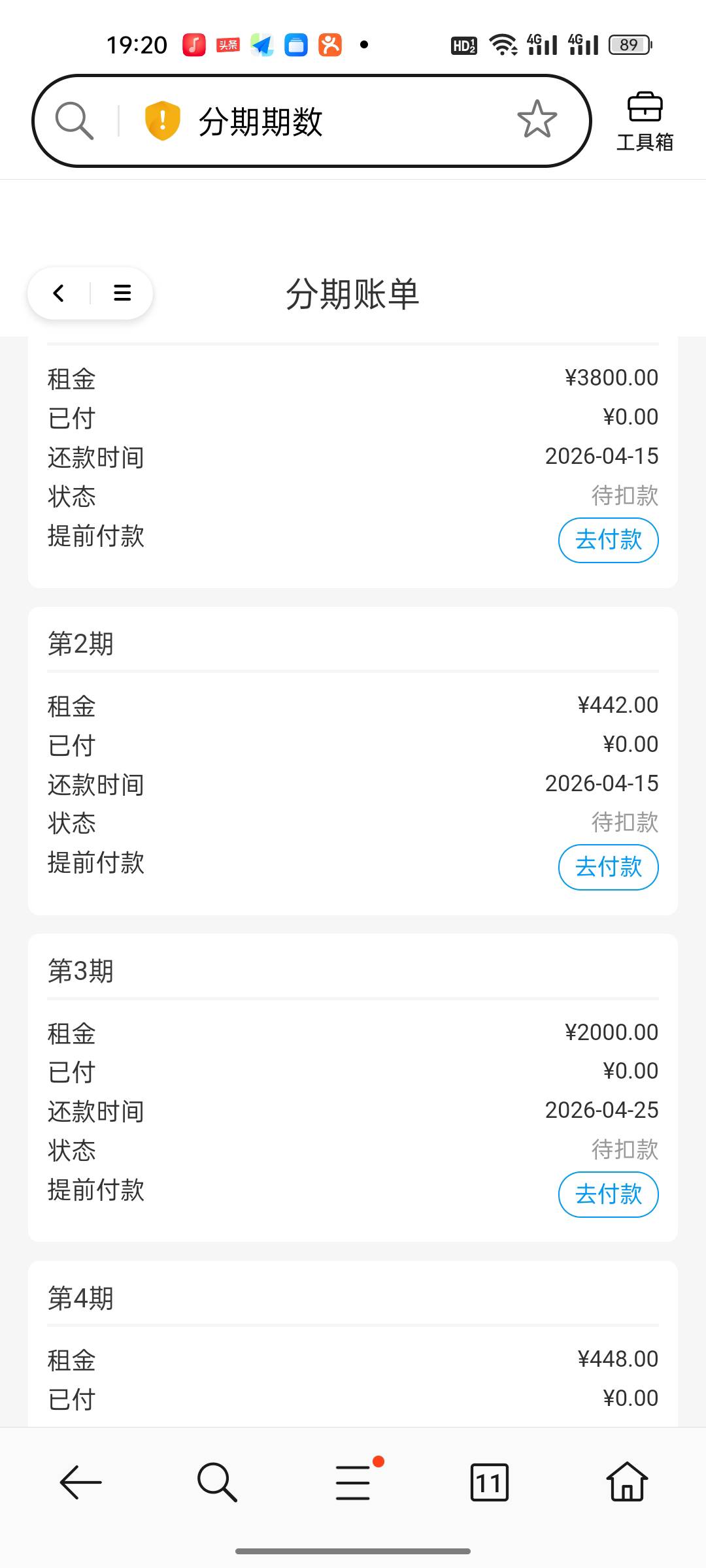
Task: Tap the 分期期数 address bar text
Action: point(260,122)
